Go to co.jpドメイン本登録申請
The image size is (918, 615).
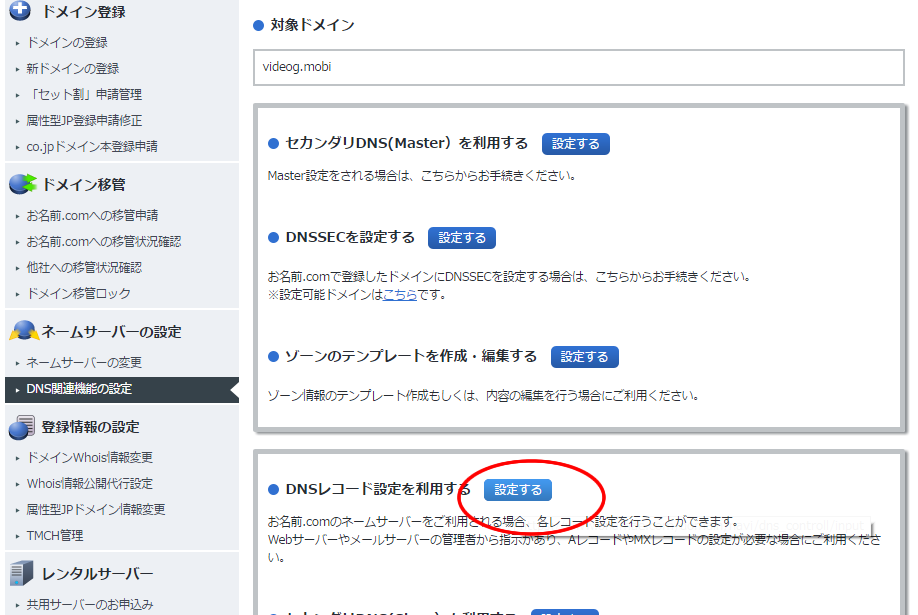click(91, 146)
